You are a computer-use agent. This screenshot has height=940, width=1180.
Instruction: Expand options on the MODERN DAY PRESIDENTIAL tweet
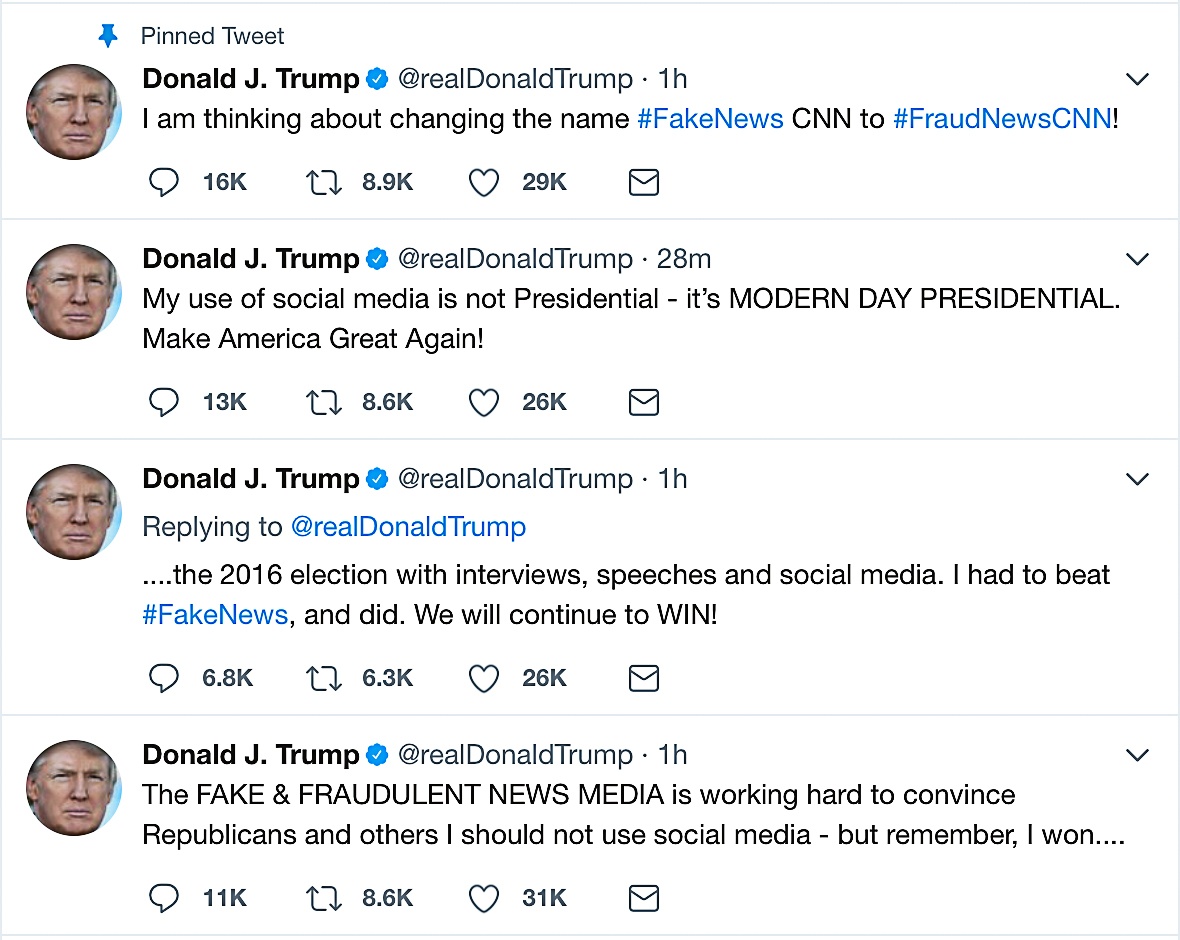[x=1137, y=258]
